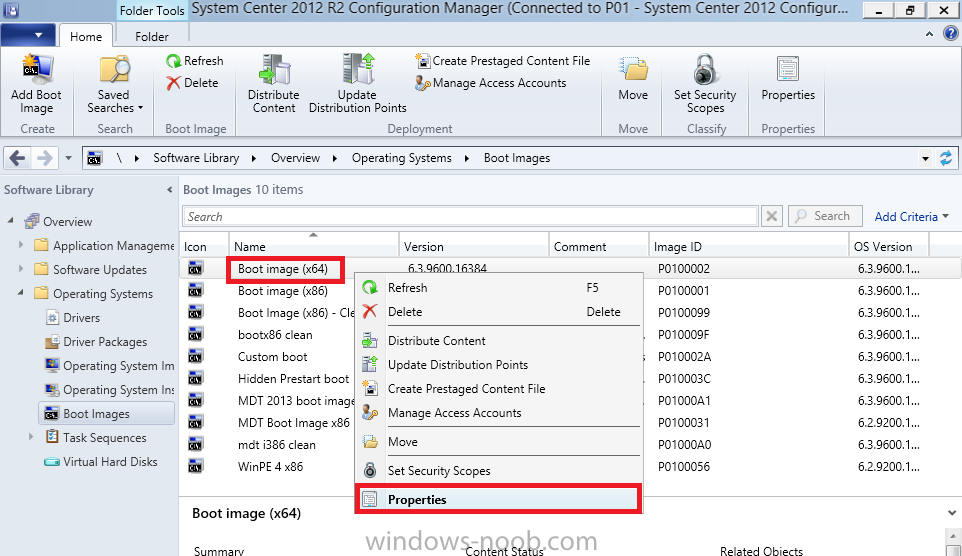962x556 pixels.
Task: Open the address bar dropdown arrow
Action: pyautogui.click(x=925, y=158)
